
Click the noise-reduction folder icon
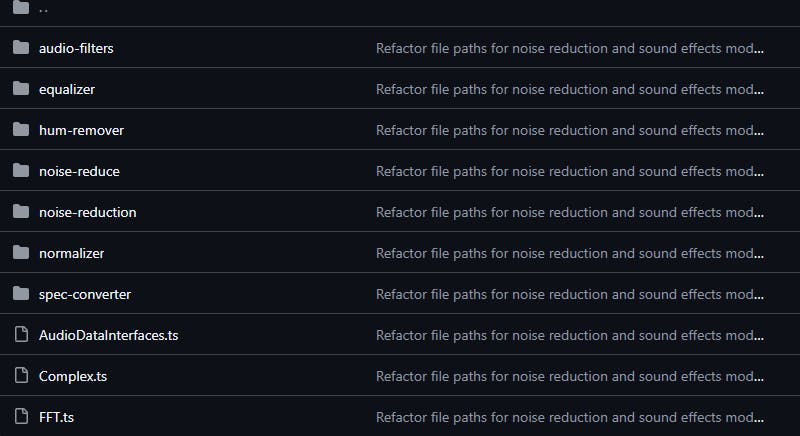coord(21,212)
